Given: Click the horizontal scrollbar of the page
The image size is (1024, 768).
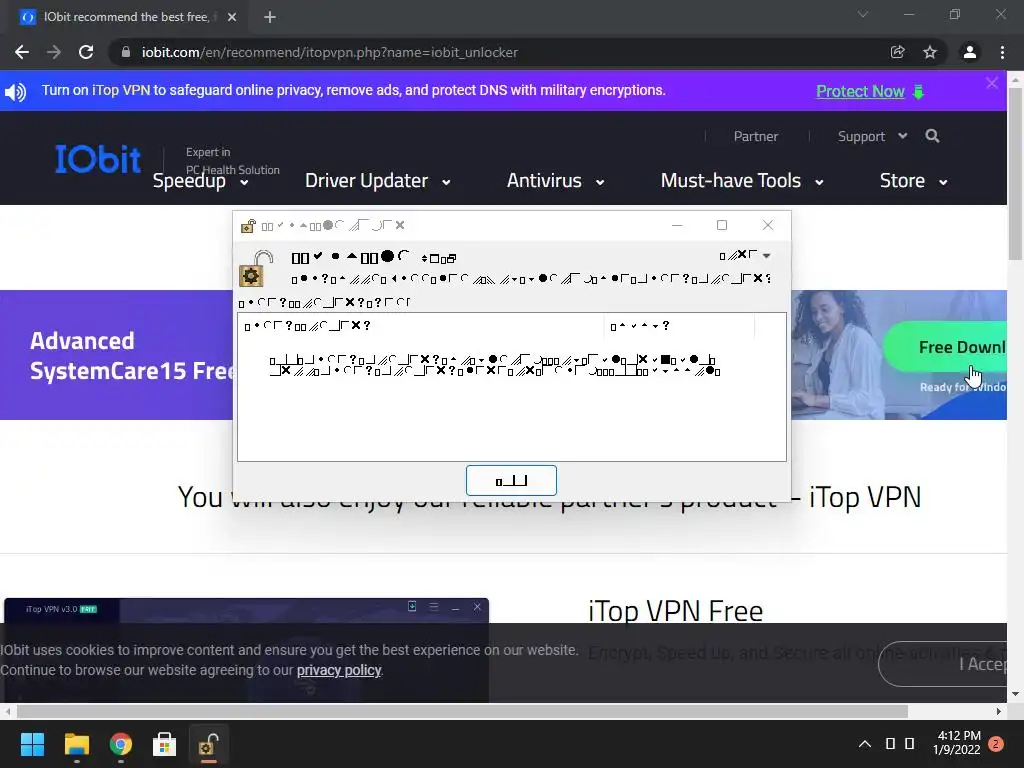Looking at the screenshot, I should tap(462, 711).
